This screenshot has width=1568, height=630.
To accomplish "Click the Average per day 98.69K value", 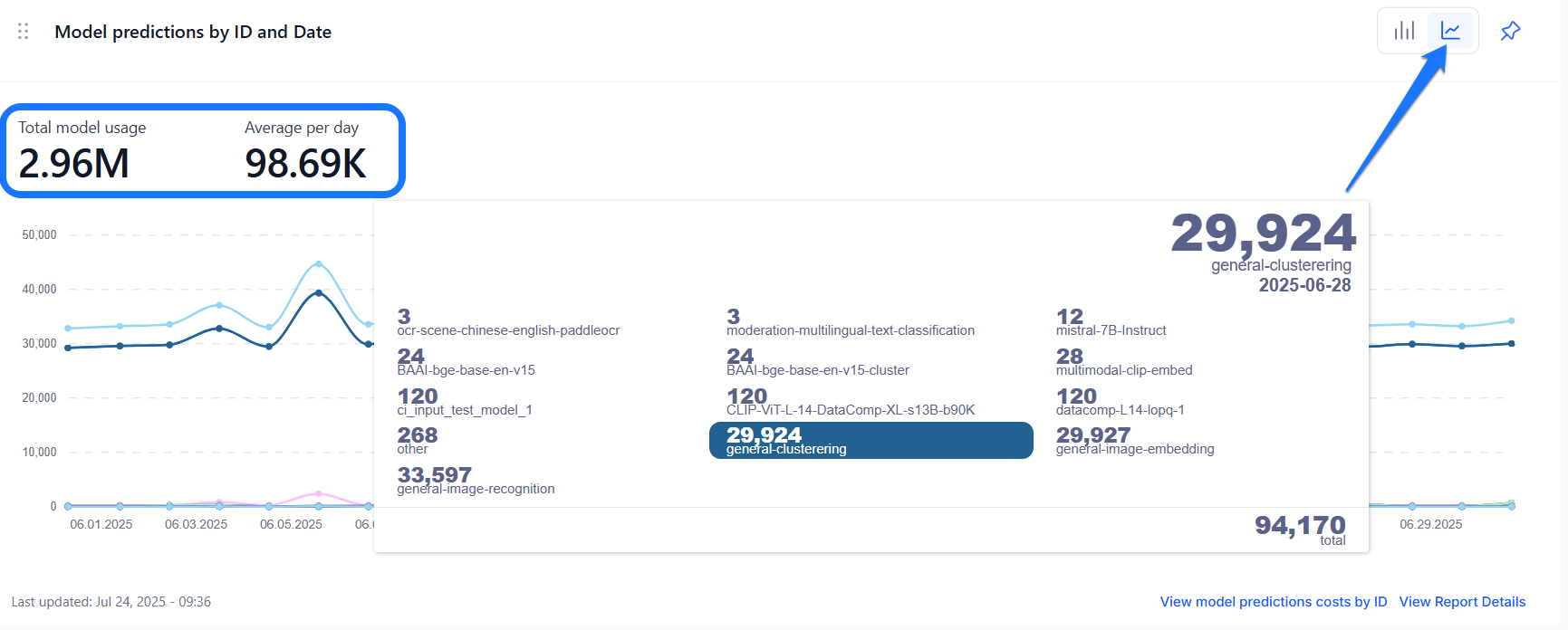I will (x=305, y=164).
